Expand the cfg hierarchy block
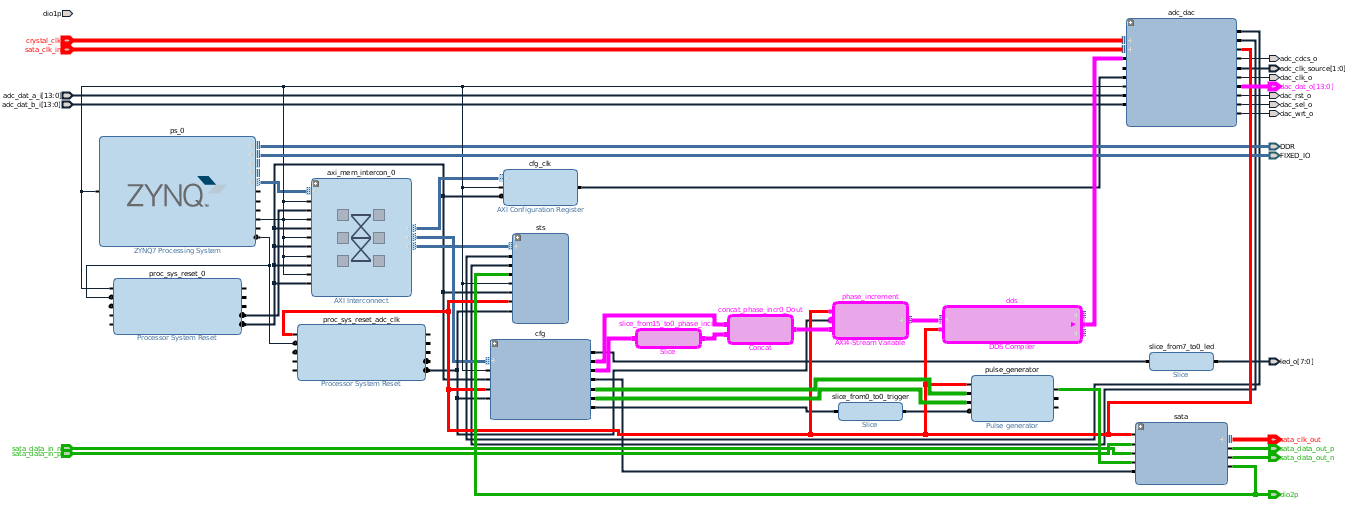The image size is (1345, 518). 495,344
